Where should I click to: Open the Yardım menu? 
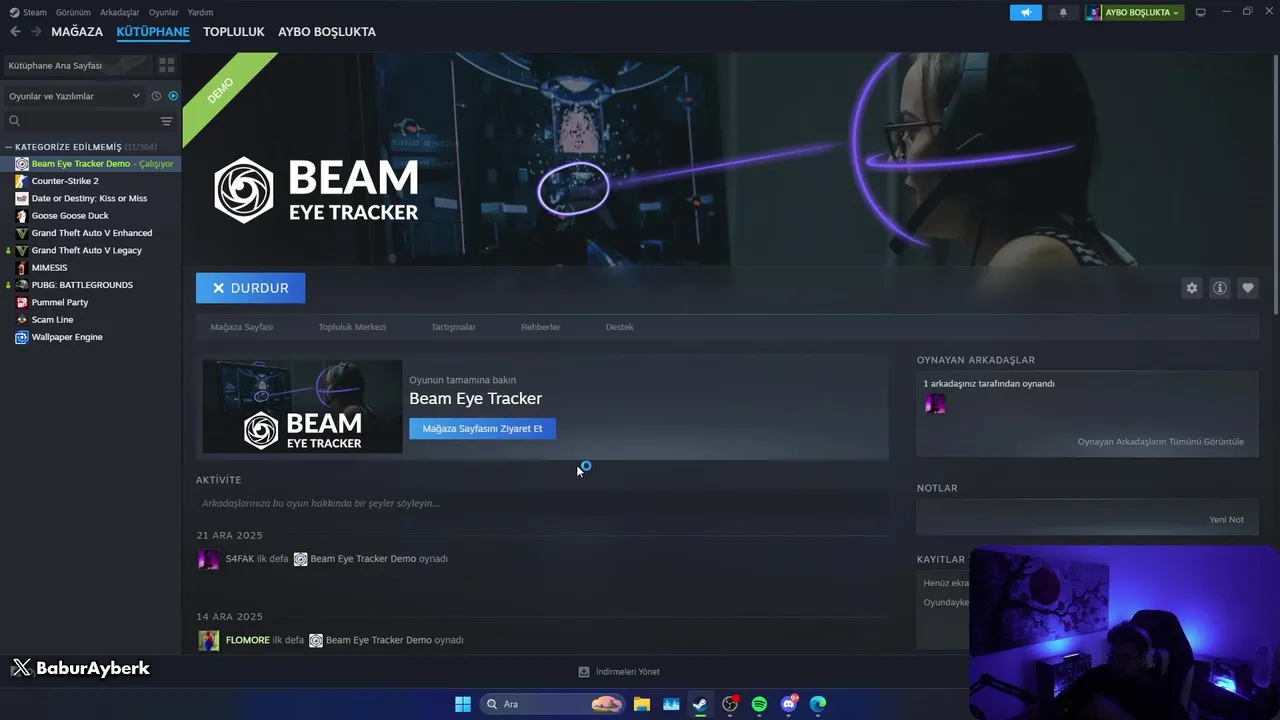[201, 12]
